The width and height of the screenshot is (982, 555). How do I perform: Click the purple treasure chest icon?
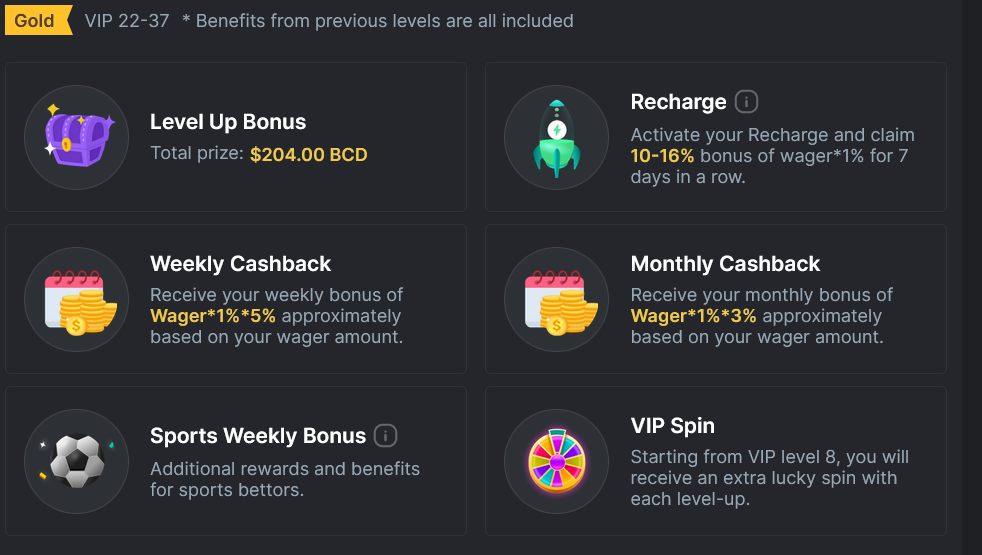tap(76, 137)
